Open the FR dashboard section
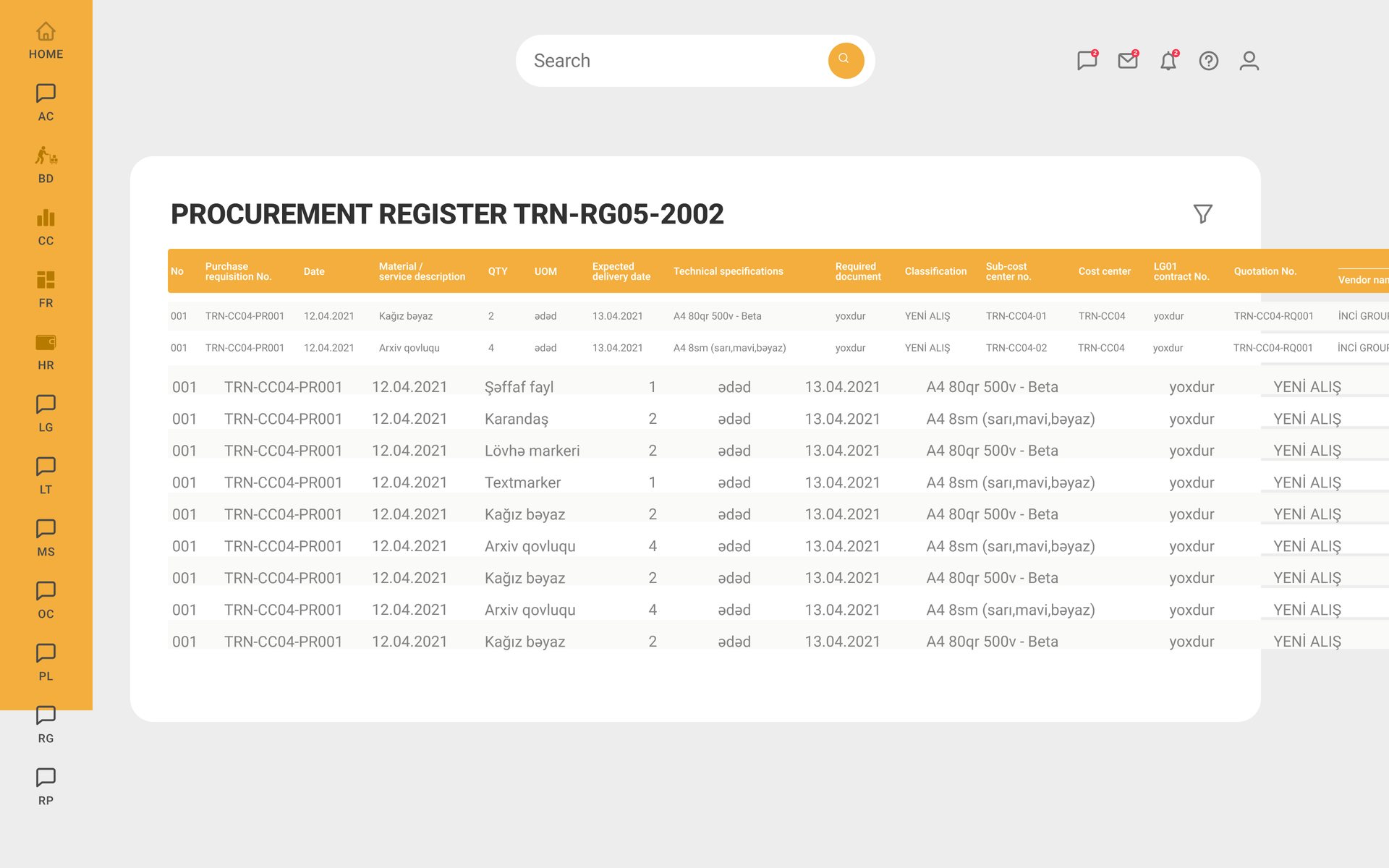1389x868 pixels. click(46, 289)
